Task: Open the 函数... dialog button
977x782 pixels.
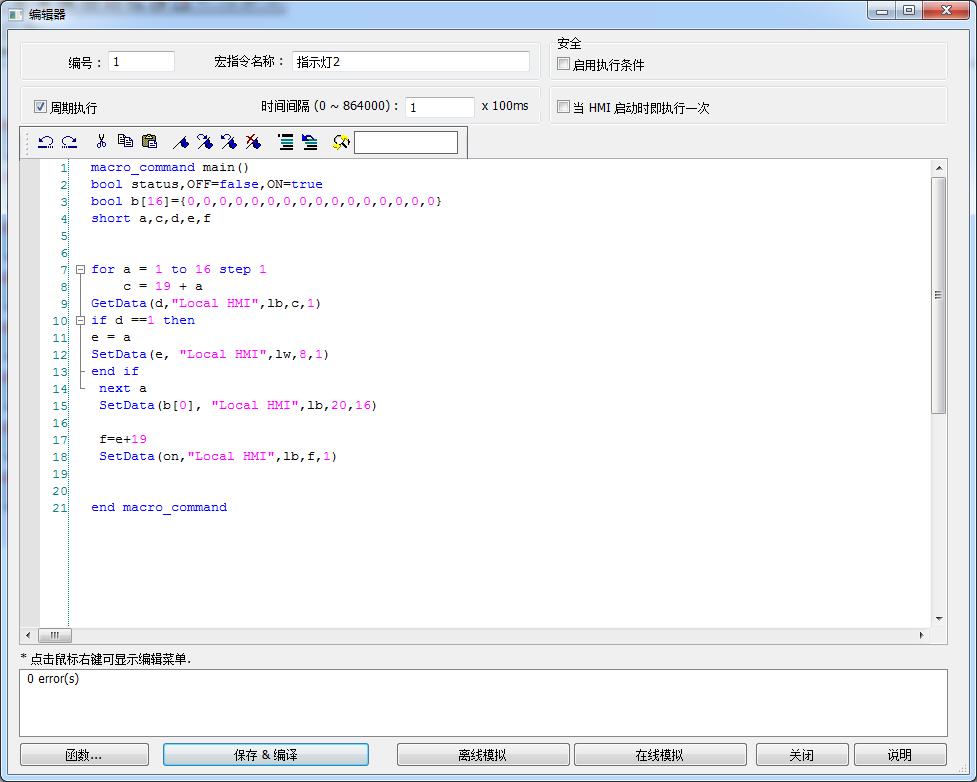Action: [84, 755]
